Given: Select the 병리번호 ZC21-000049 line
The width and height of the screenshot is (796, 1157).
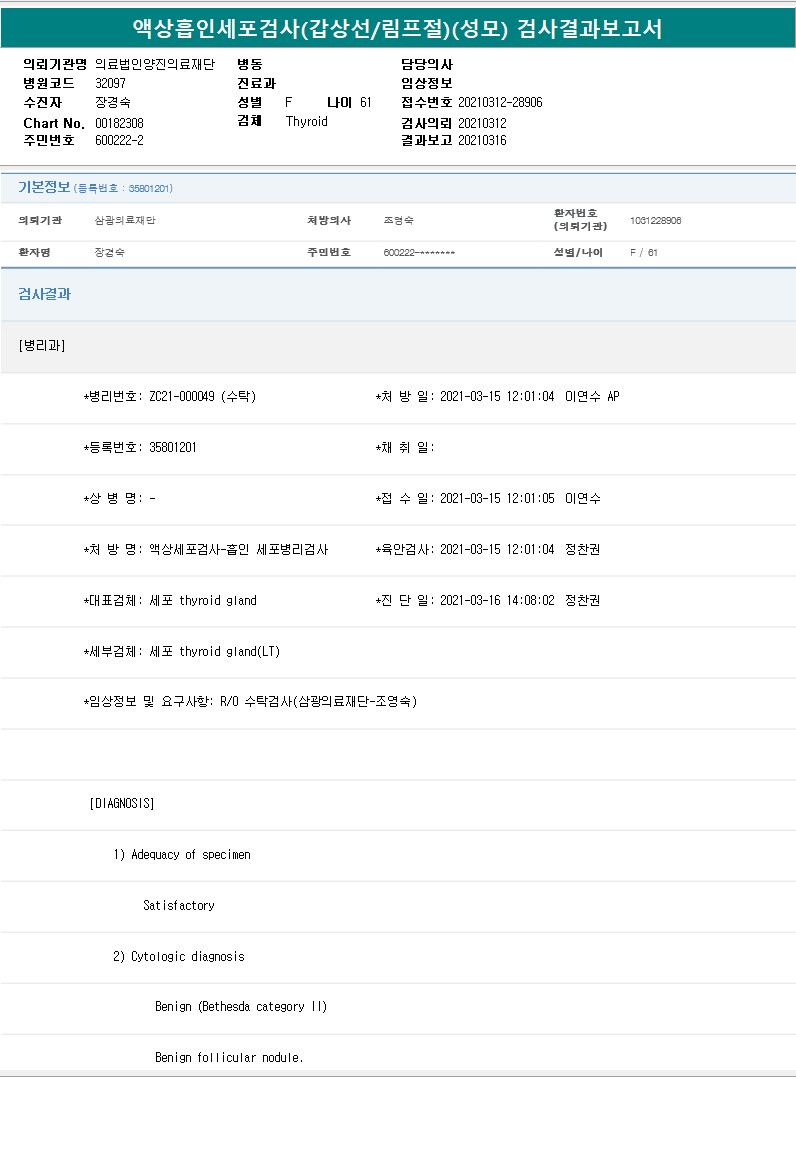Looking at the screenshot, I should tap(170, 397).
